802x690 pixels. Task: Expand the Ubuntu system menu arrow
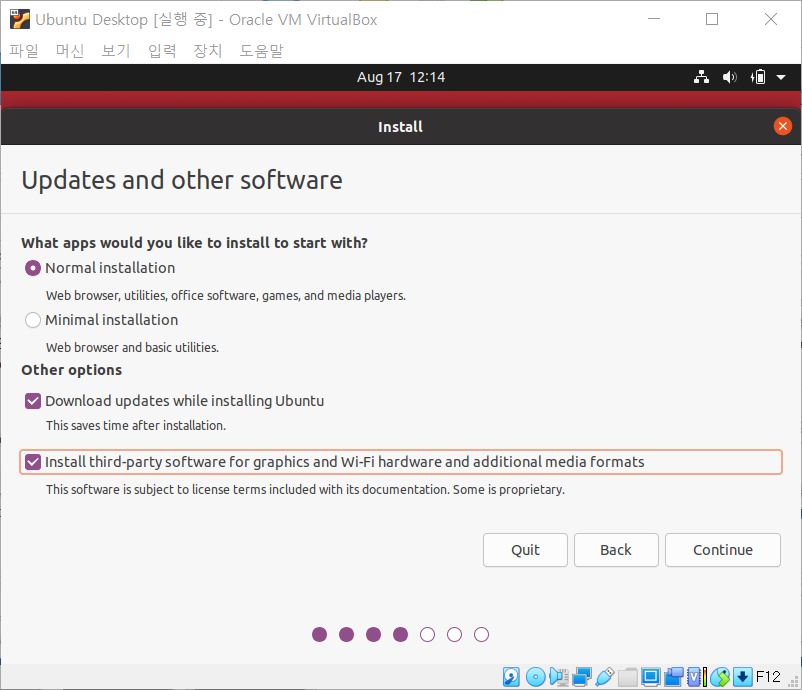click(x=781, y=77)
